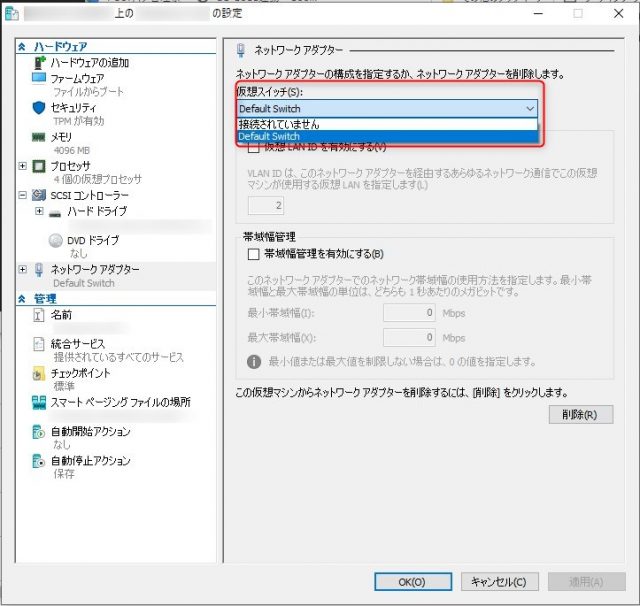
Task: Click the Hard Drive icon
Action: (x=55, y=213)
